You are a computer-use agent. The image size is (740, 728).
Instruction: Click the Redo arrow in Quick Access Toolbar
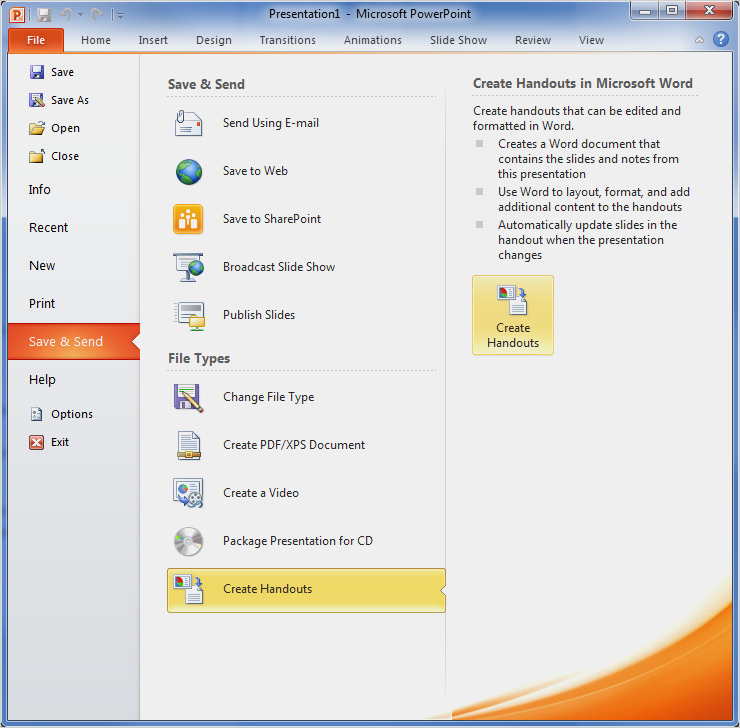(x=97, y=15)
